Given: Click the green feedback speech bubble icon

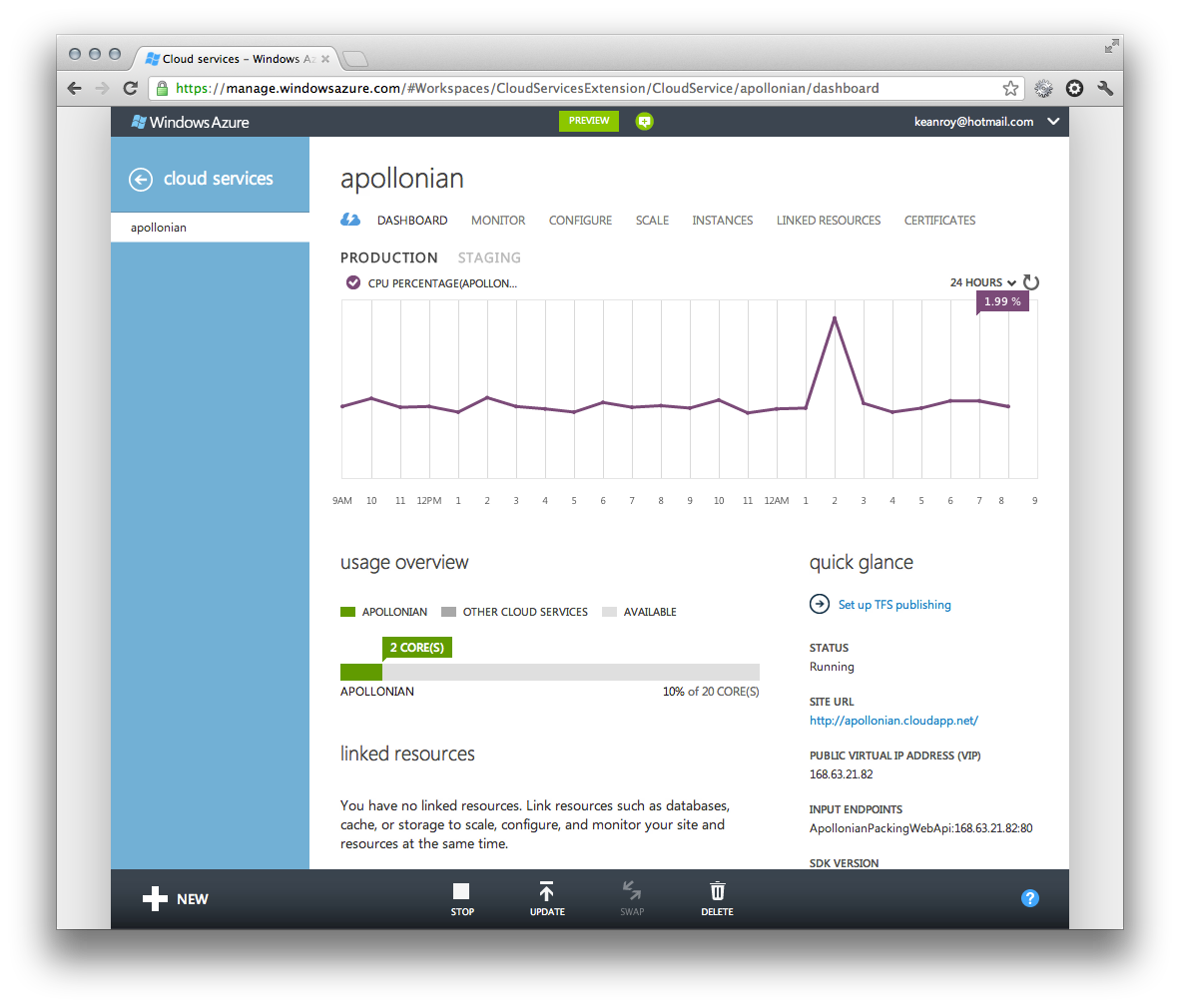Looking at the screenshot, I should (x=644, y=122).
